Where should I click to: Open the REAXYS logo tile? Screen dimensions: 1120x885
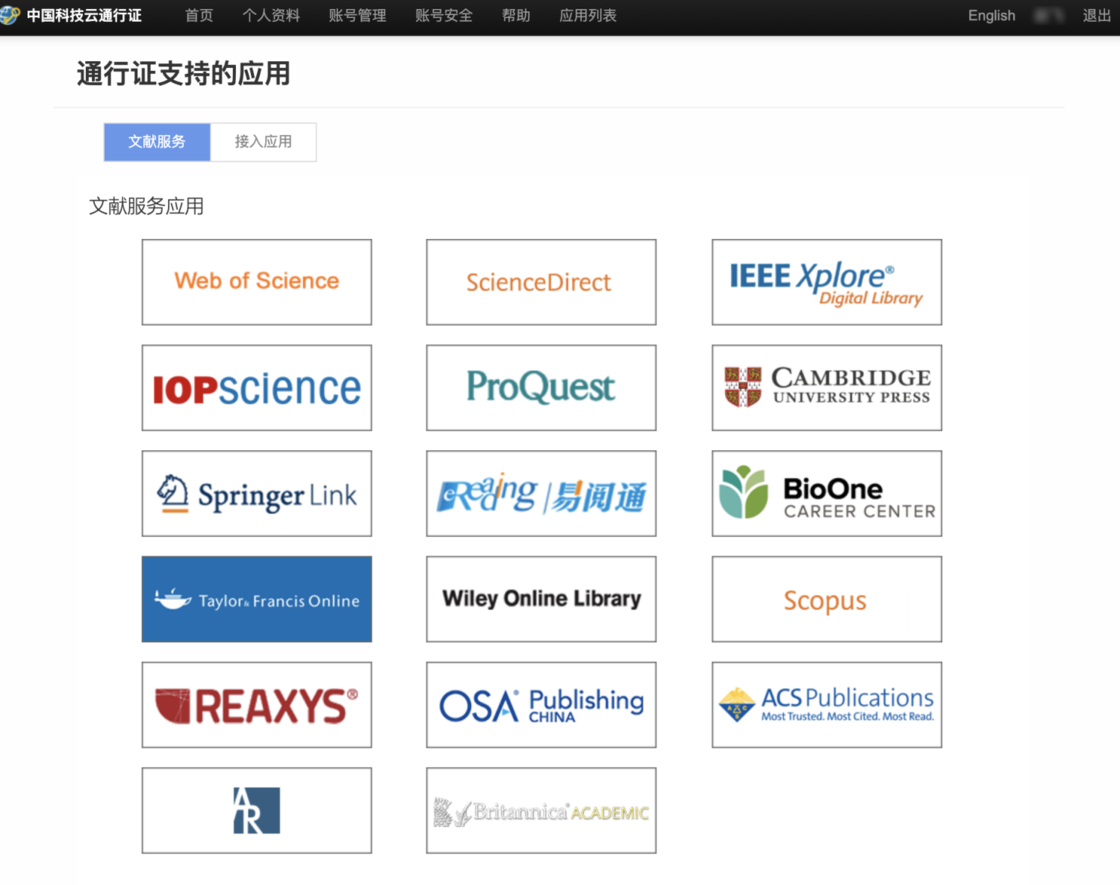[256, 705]
